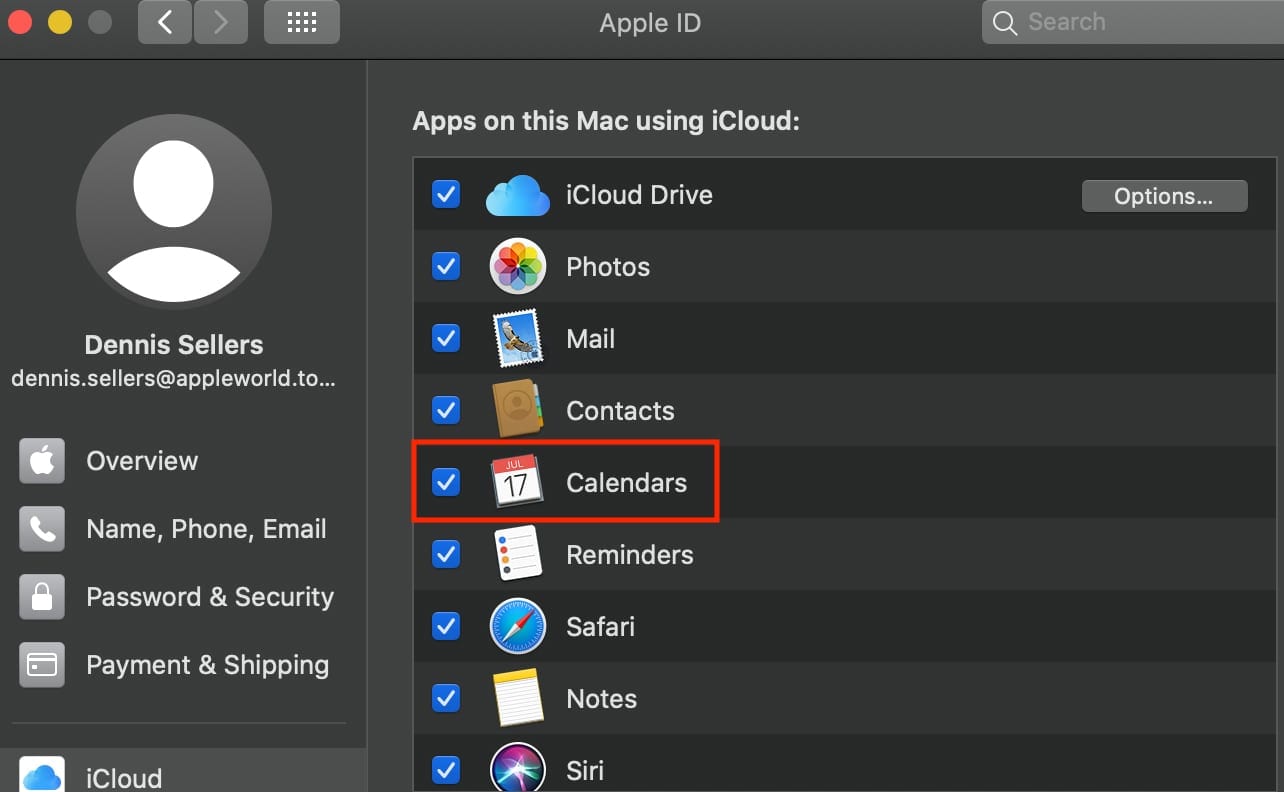Disable Calendars iCloud sync checkbox
Viewport: 1284px width, 792px height.
446,483
